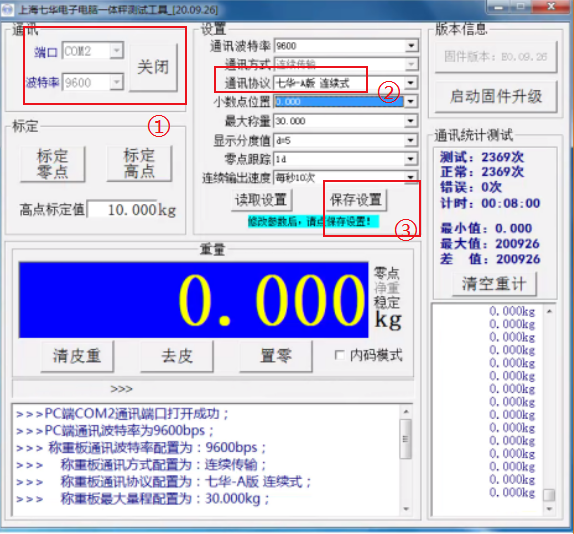
Task: Expand the 小数点位置 dropdown
Action: pyautogui.click(x=411, y=101)
